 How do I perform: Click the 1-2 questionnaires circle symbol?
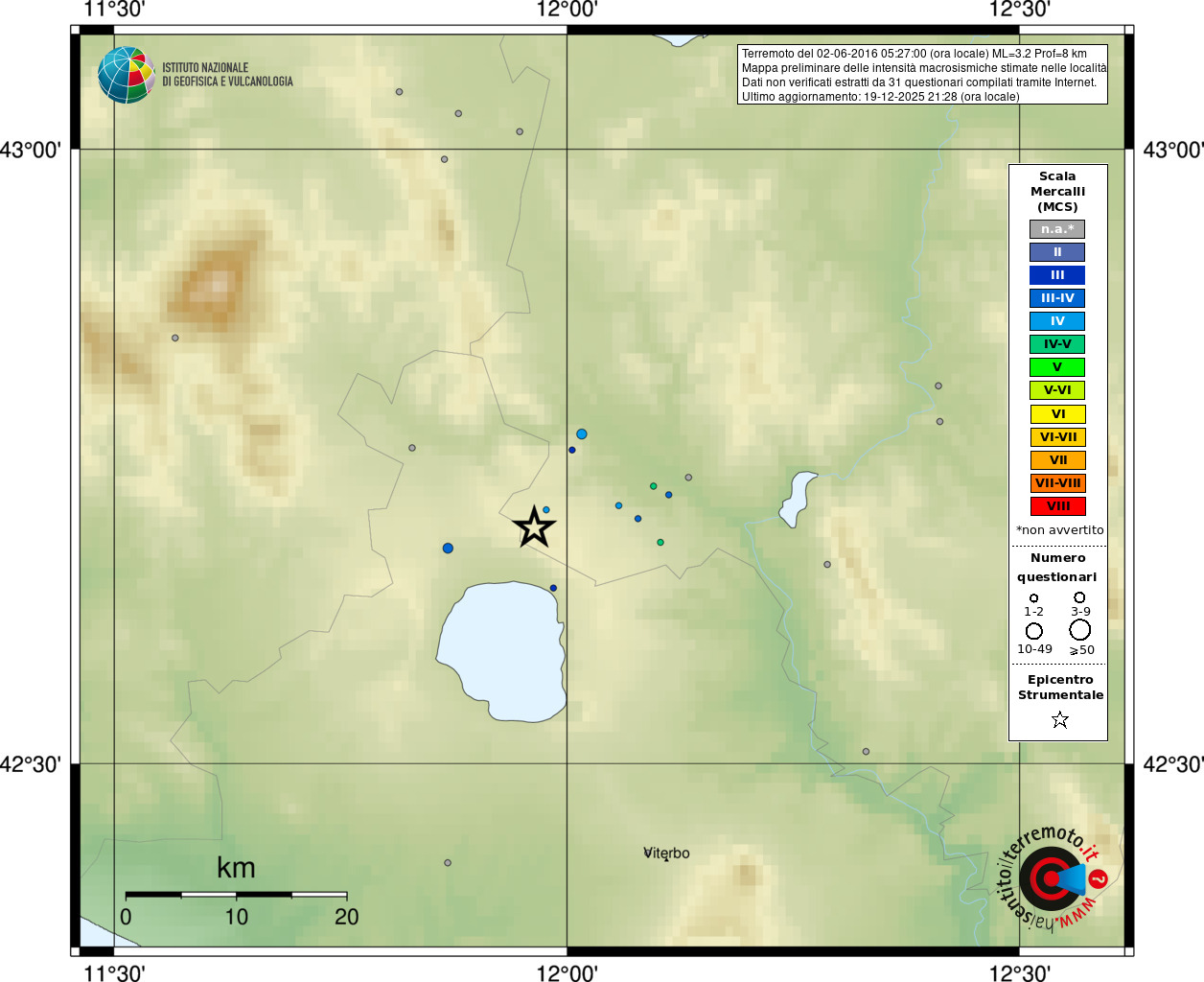click(x=1033, y=597)
